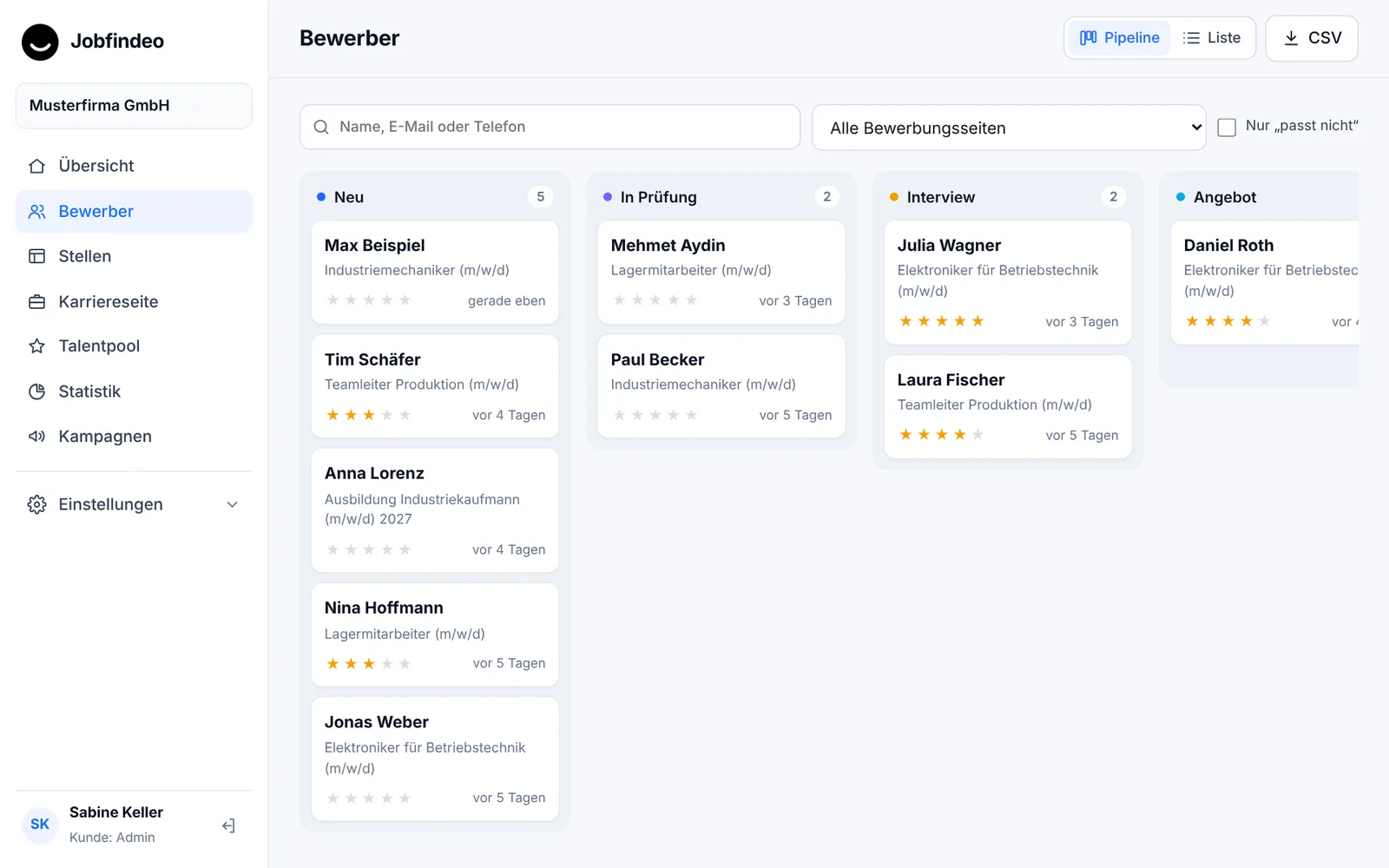Screen dimensions: 1389x868
Task: Open the Alle Bewerbungsseiten dropdown
Action: (1009, 128)
